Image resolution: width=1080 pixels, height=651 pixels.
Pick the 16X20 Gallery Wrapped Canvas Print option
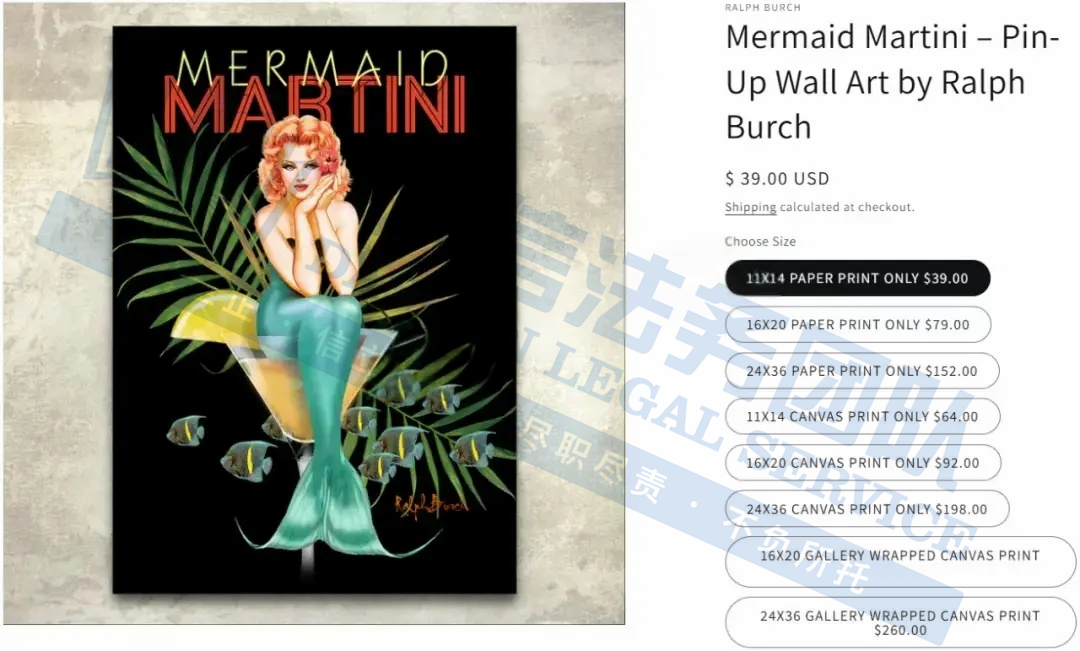coord(900,561)
